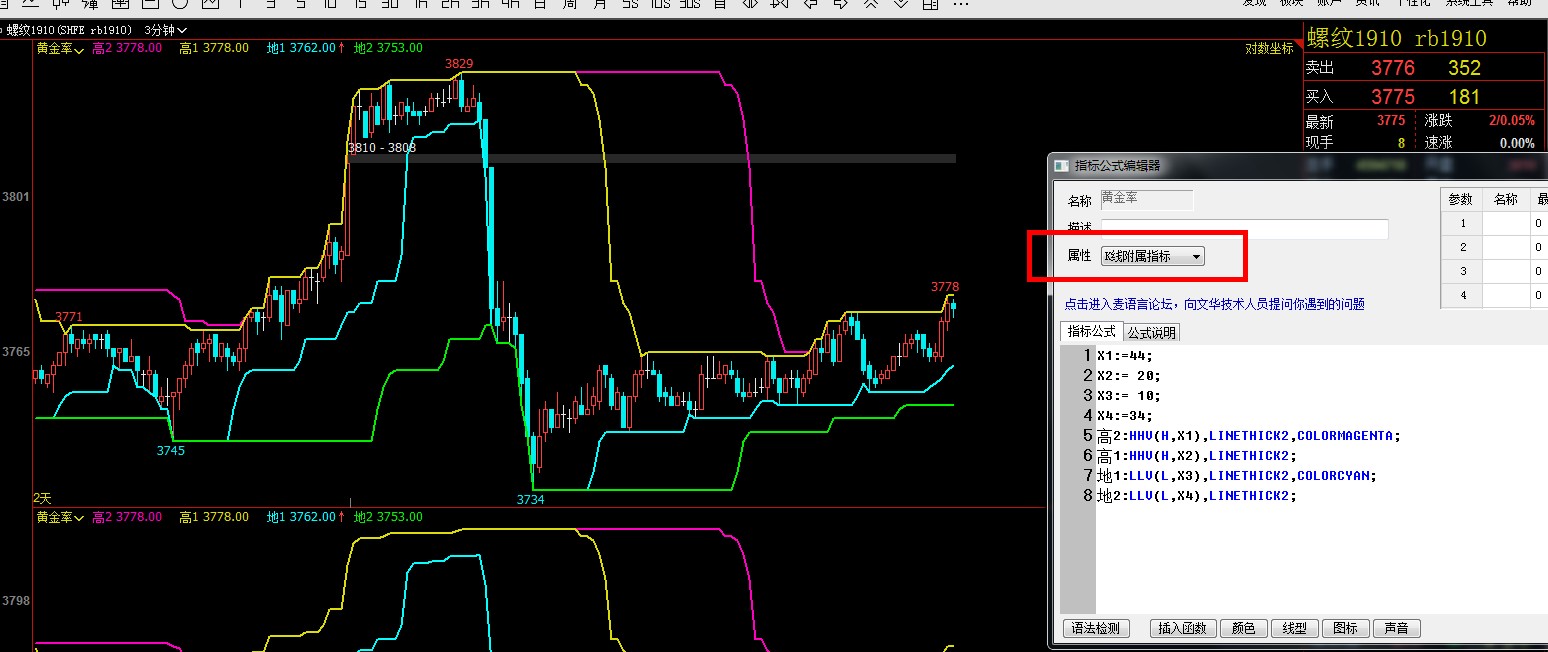Click the back arrow icon in top toolbar
The width and height of the screenshot is (1548, 652).
[811, 4]
